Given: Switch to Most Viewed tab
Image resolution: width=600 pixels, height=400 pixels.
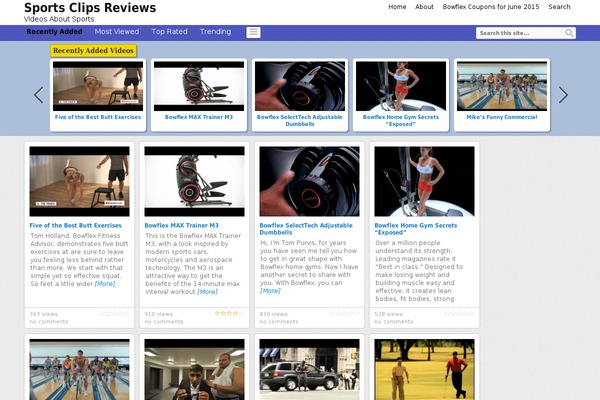Looking at the screenshot, I should click(x=117, y=32).
